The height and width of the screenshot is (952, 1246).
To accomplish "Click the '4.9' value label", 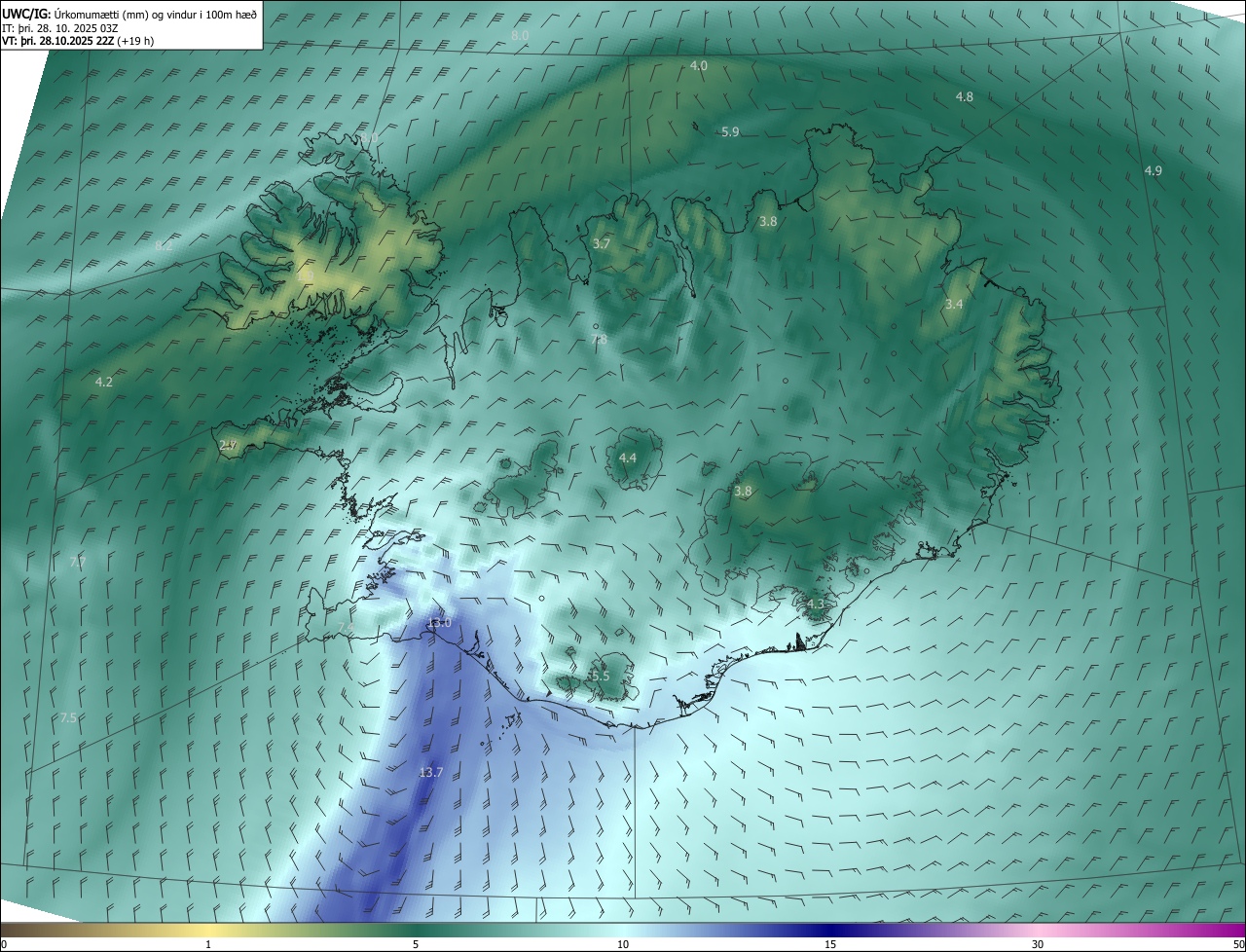I will click(x=1154, y=171).
